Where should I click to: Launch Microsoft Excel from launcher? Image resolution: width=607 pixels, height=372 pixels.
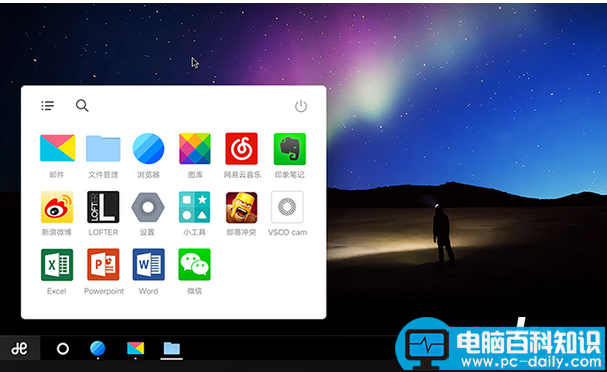point(57,265)
